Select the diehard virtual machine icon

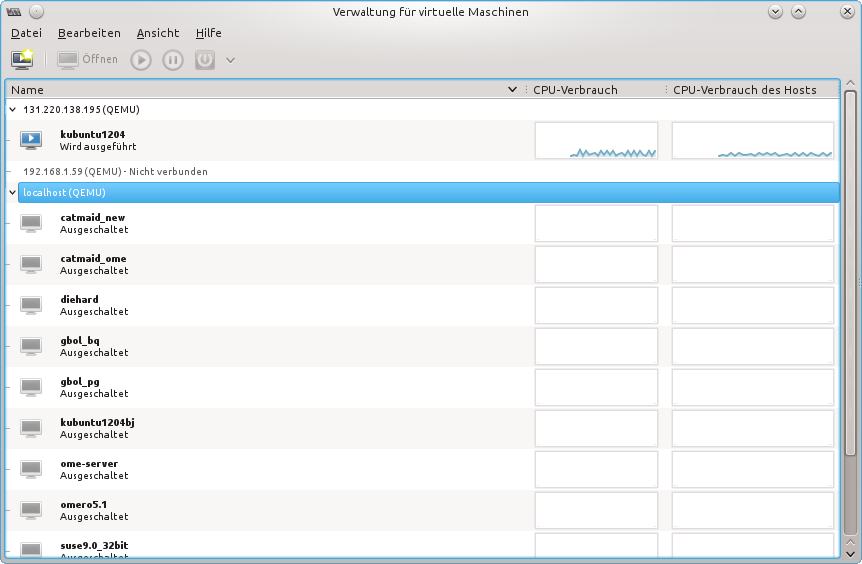click(32, 305)
